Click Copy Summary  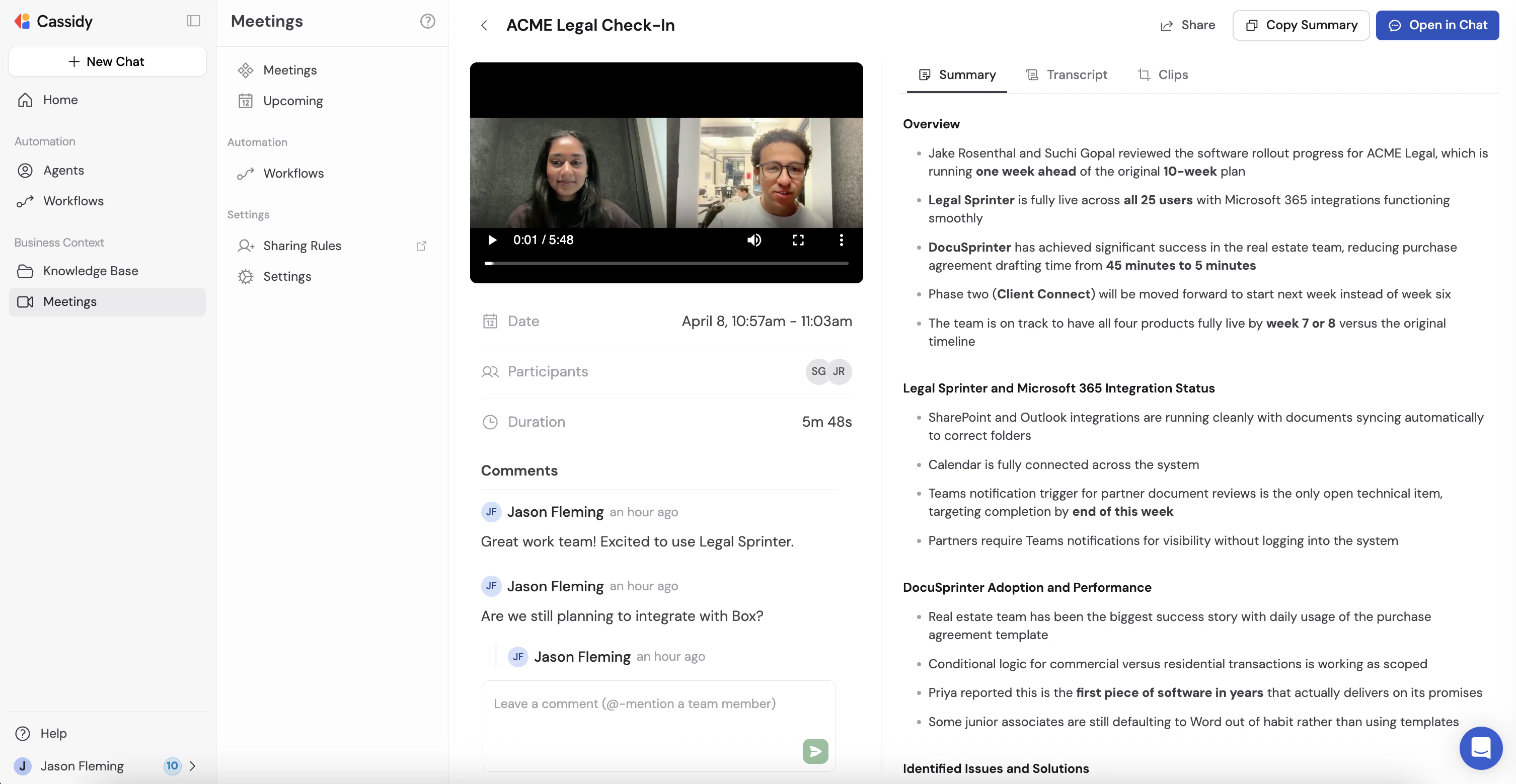pos(1301,25)
